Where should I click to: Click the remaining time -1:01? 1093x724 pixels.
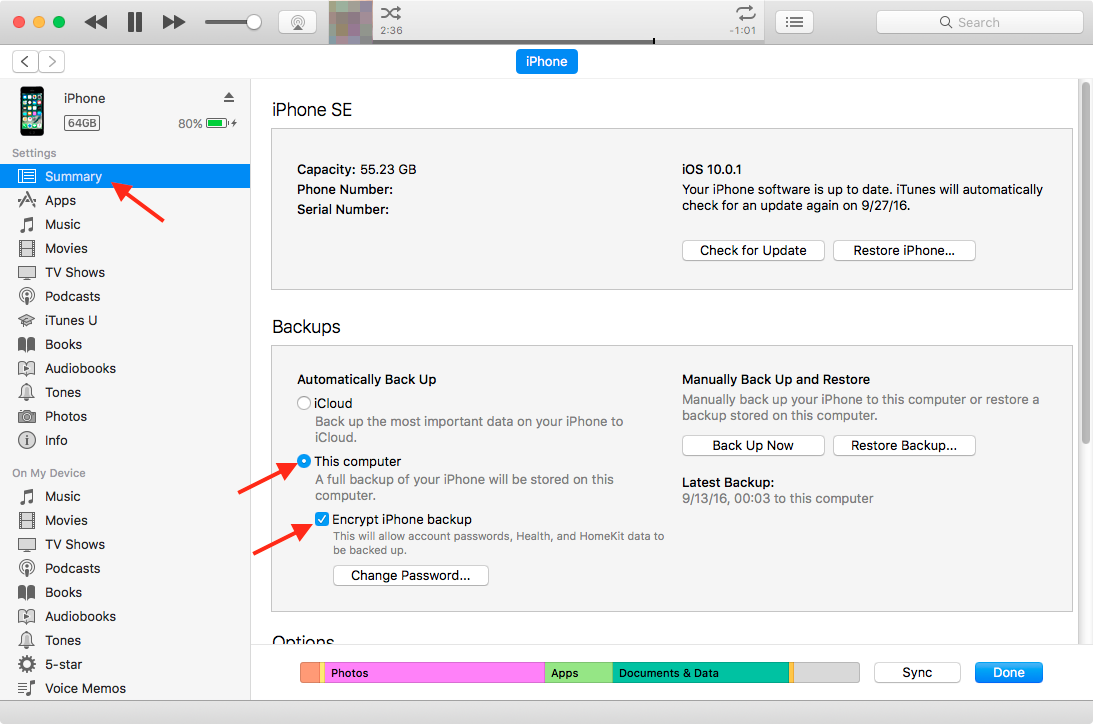tap(742, 30)
